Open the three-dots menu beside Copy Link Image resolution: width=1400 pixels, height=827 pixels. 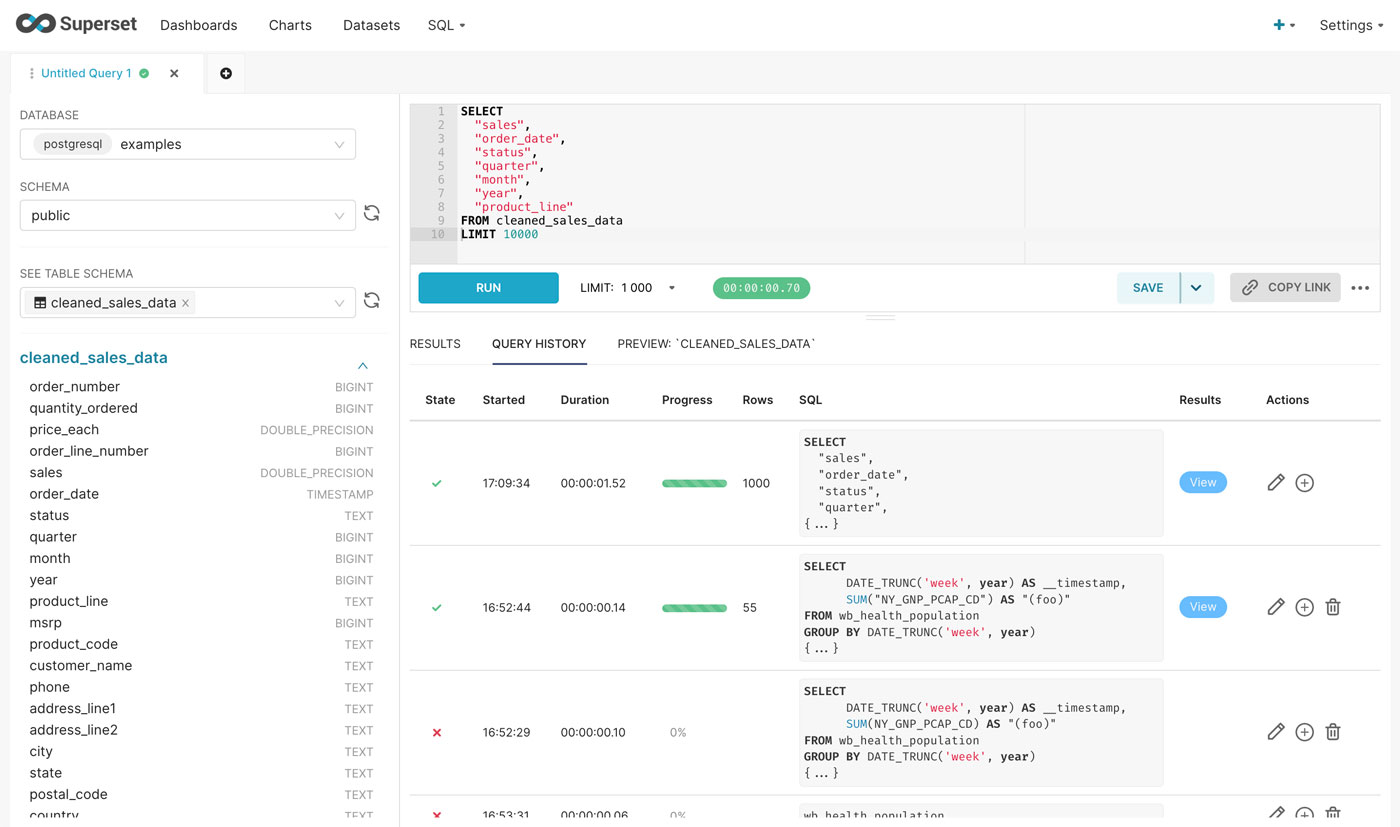coord(1359,288)
